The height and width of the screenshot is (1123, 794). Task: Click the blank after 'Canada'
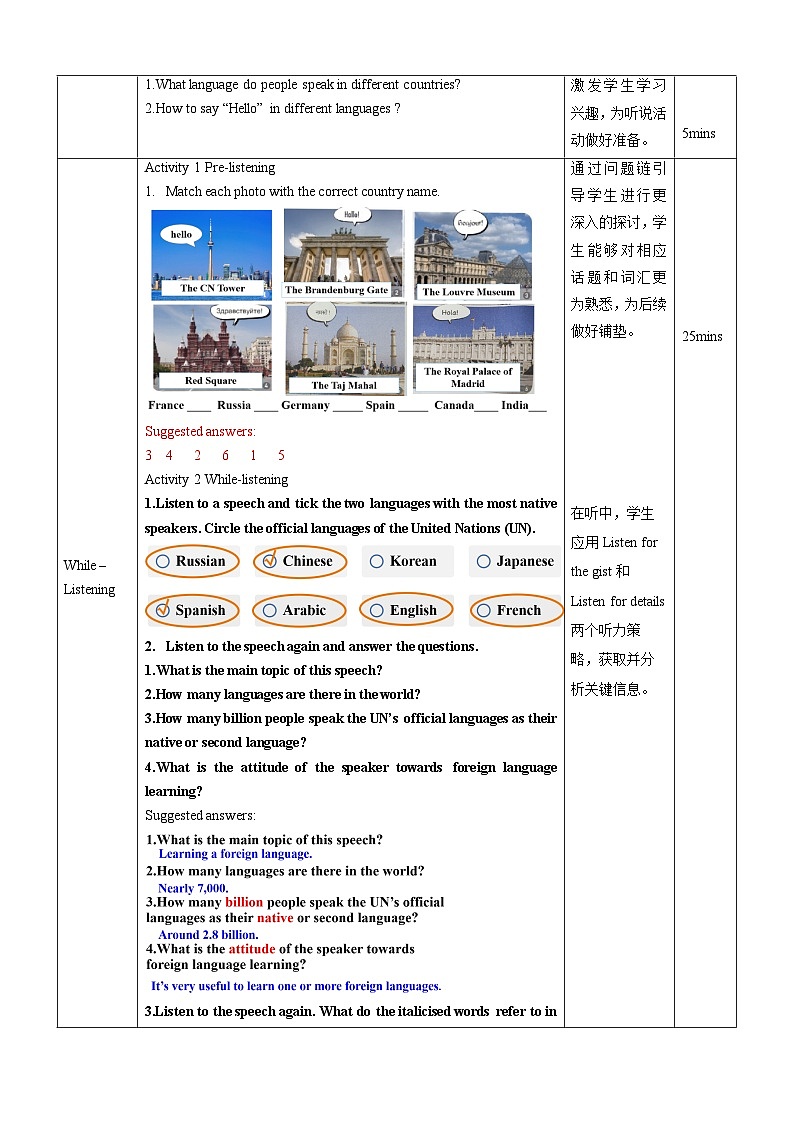[x=486, y=407]
